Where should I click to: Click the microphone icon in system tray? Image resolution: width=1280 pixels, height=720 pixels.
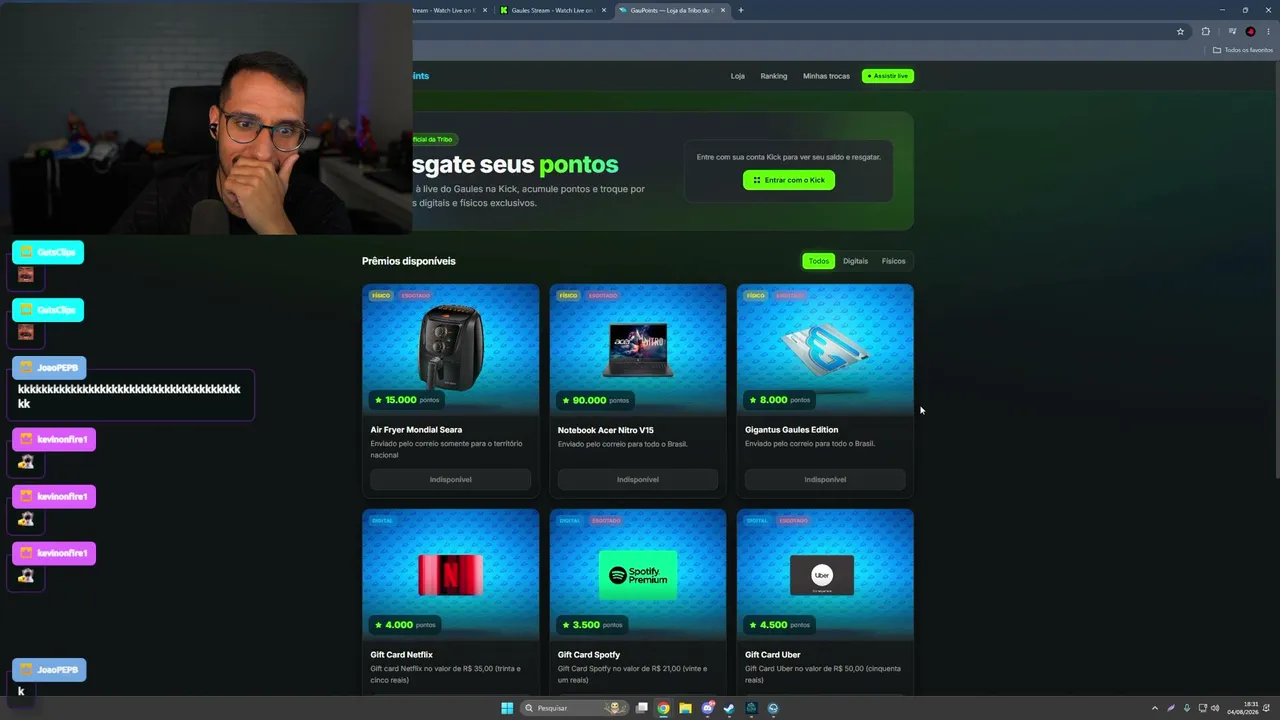(1187, 708)
